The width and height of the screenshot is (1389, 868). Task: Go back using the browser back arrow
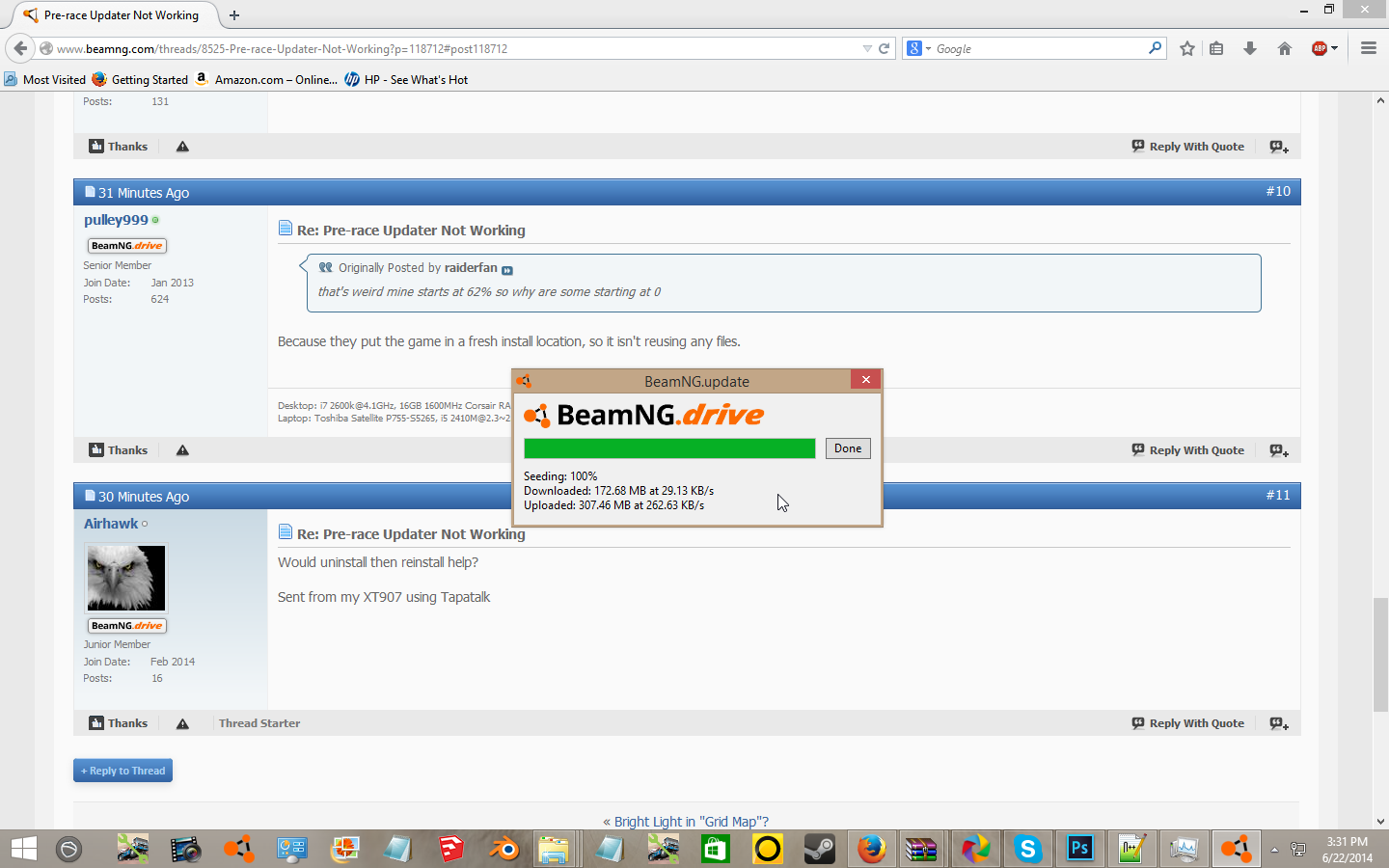point(20,48)
